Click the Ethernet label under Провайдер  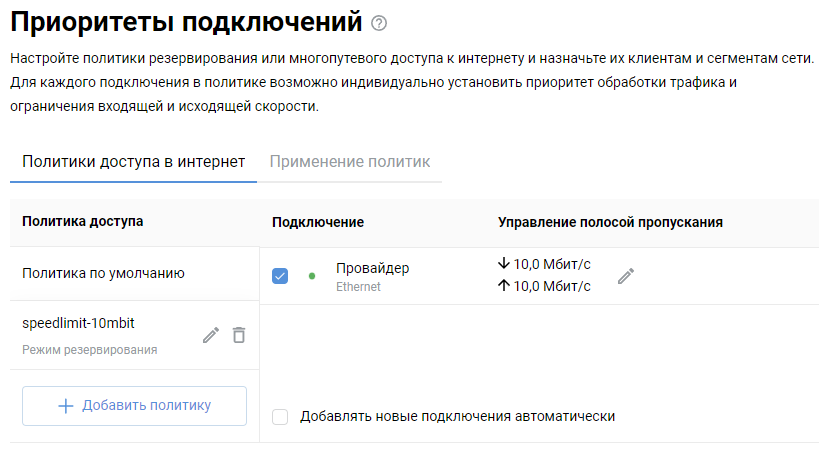click(358, 287)
